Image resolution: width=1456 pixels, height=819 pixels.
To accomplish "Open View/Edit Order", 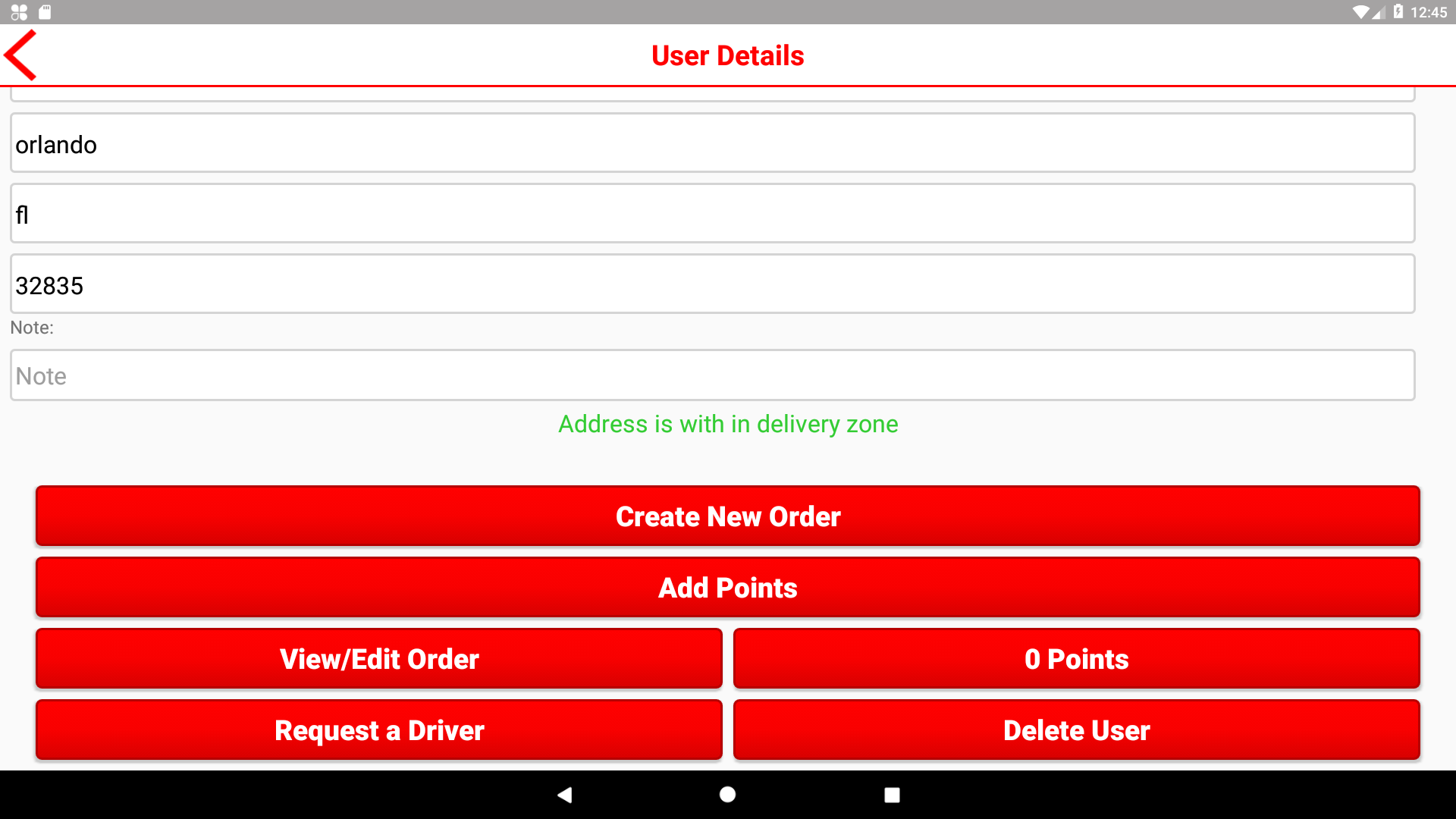I will pyautogui.click(x=378, y=659).
